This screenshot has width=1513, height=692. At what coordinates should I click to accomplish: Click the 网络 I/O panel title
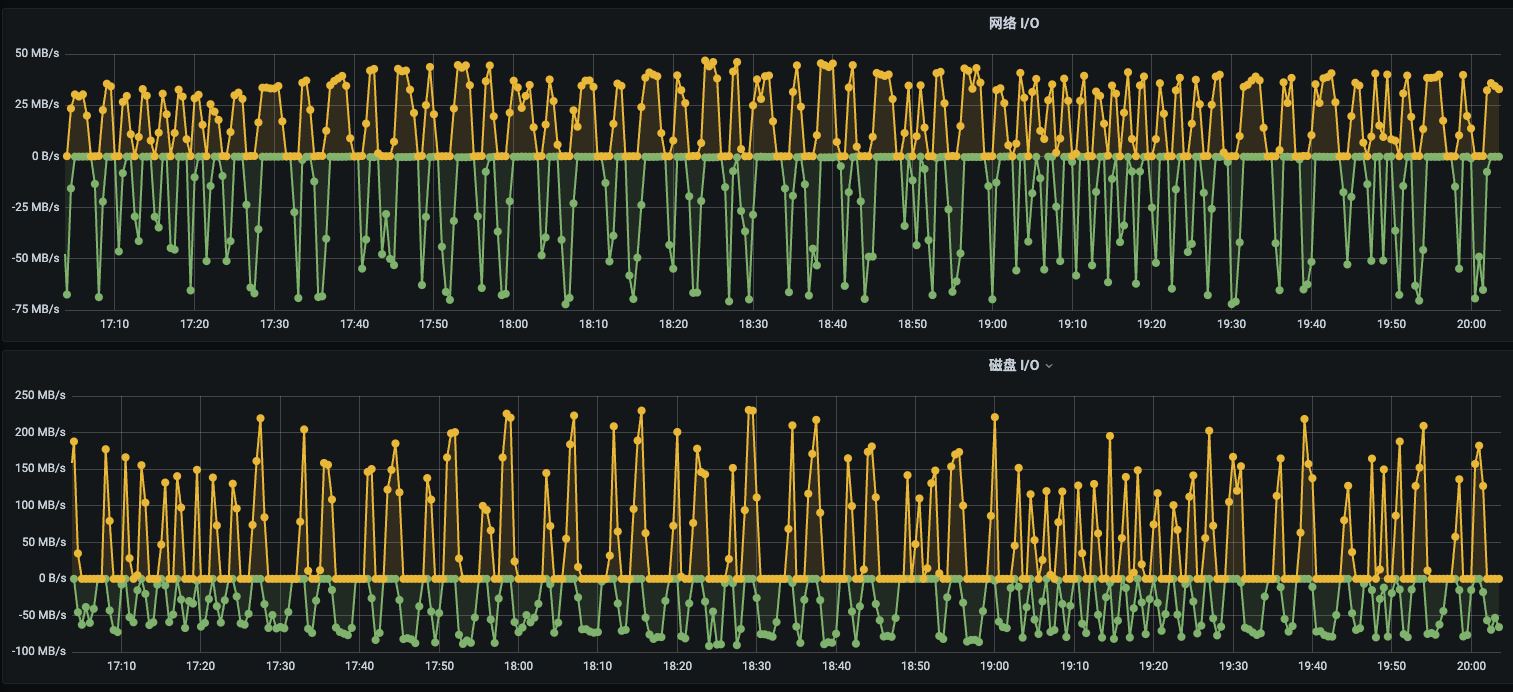1014,23
